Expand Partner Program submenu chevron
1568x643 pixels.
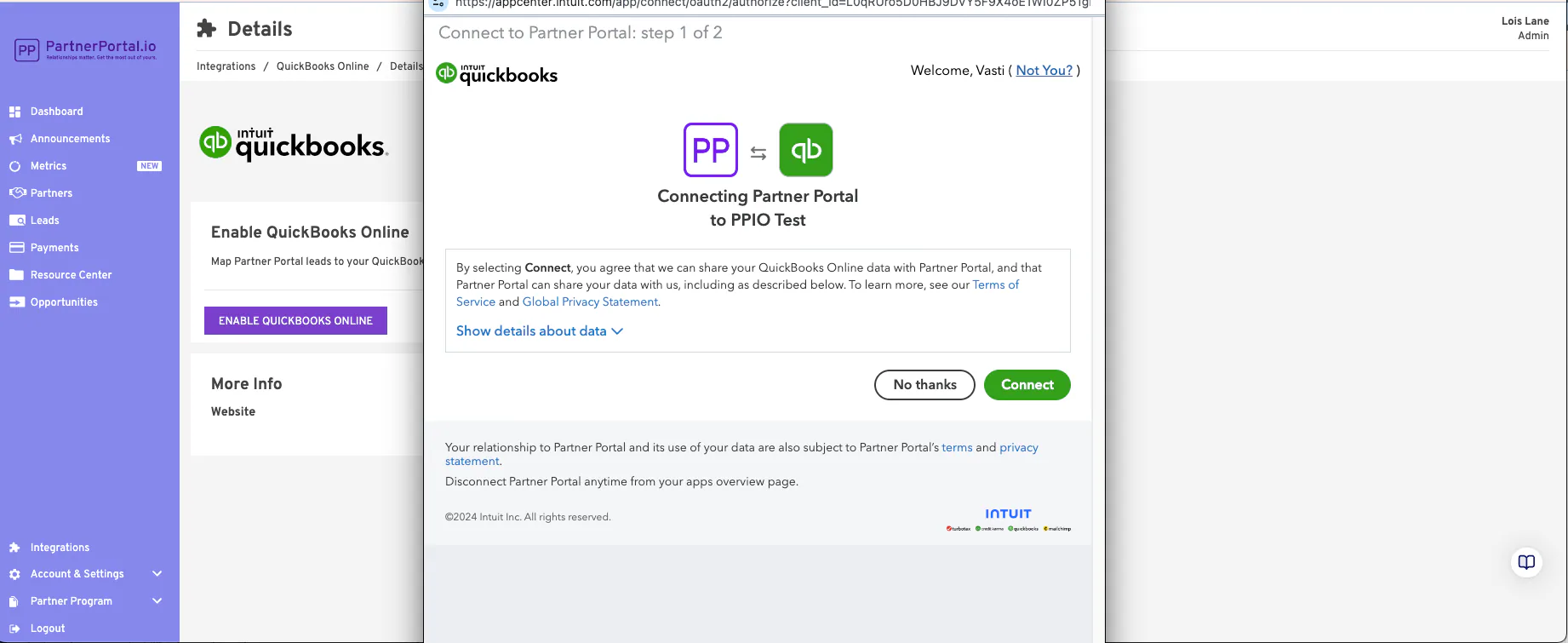pyautogui.click(x=157, y=601)
